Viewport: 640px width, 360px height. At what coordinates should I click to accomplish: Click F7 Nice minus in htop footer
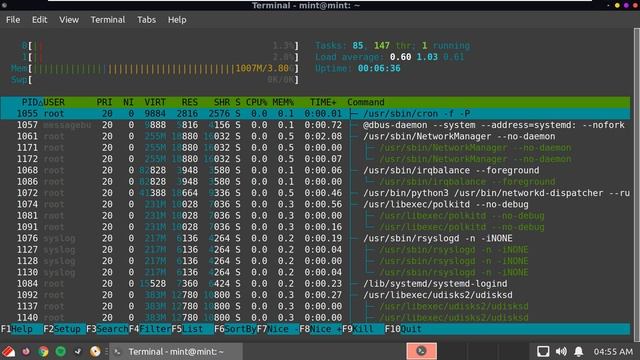point(278,329)
